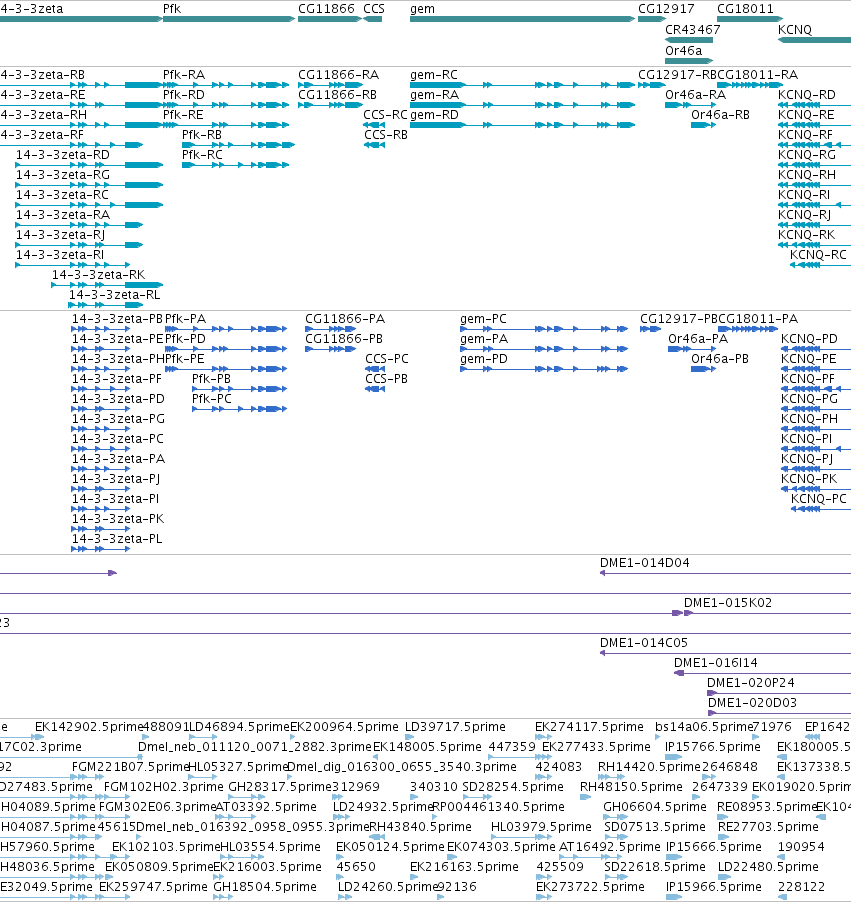This screenshot has height=902, width=851.
Task: Click the Or46a gene label
Action: pyautogui.click(x=684, y=51)
